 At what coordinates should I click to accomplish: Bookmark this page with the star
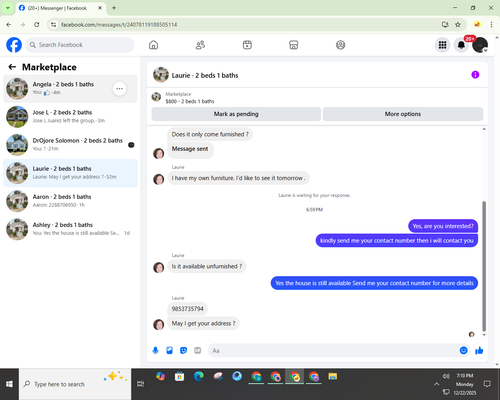pos(458,24)
